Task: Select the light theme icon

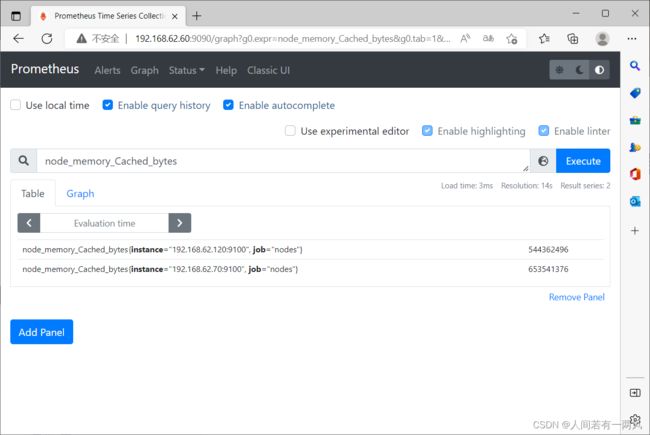Action: click(x=559, y=70)
